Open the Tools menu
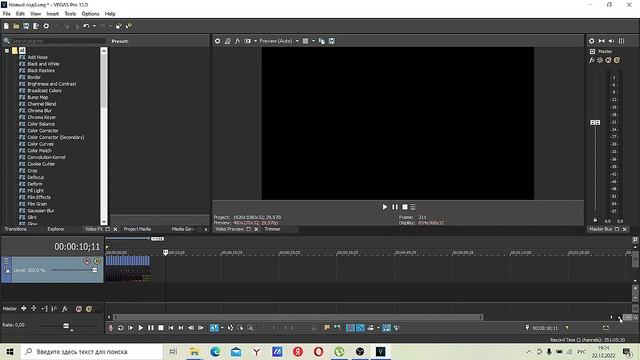Viewport: 640px width, 360px height. point(70,14)
